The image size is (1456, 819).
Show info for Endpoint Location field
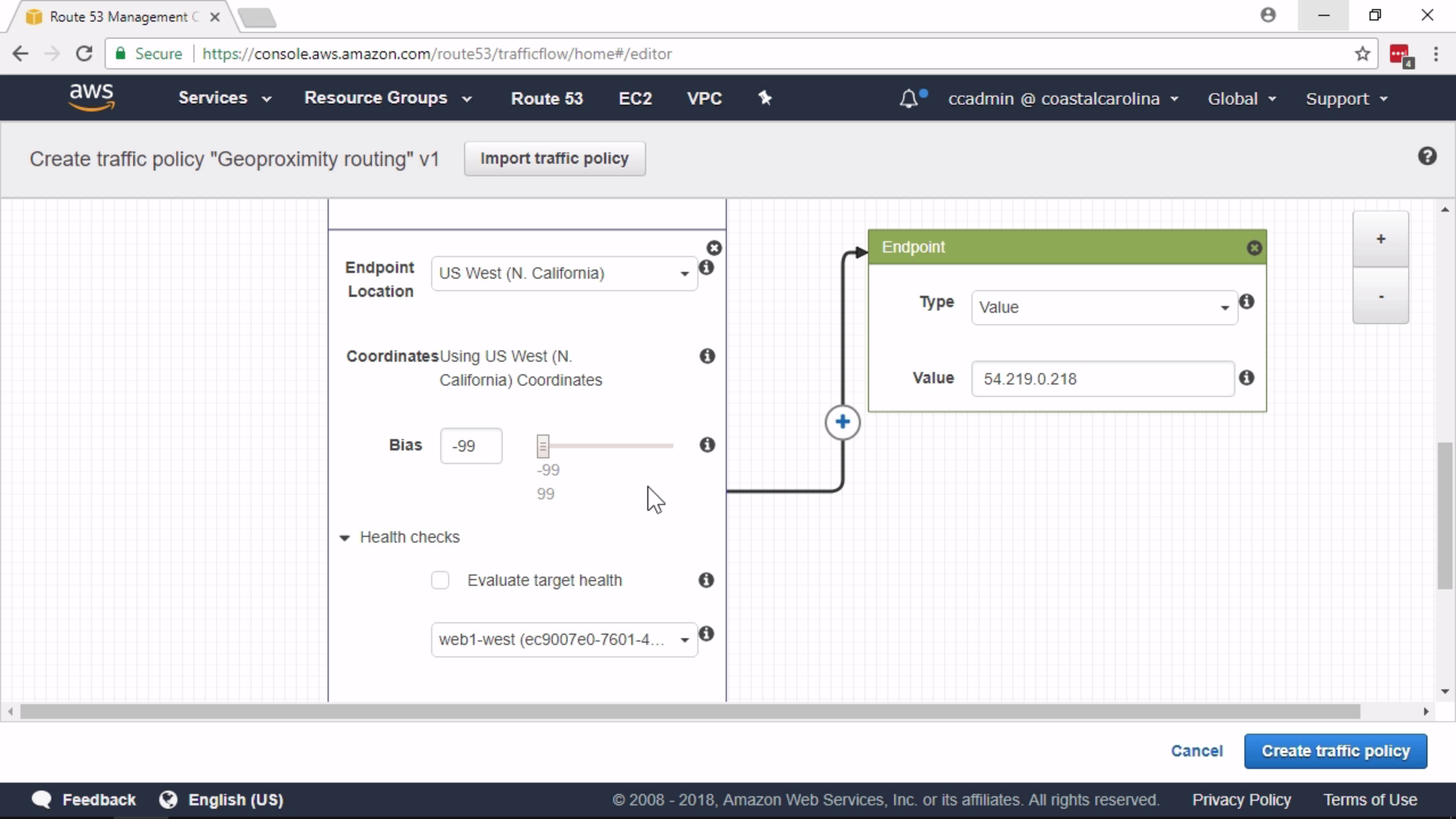707,268
